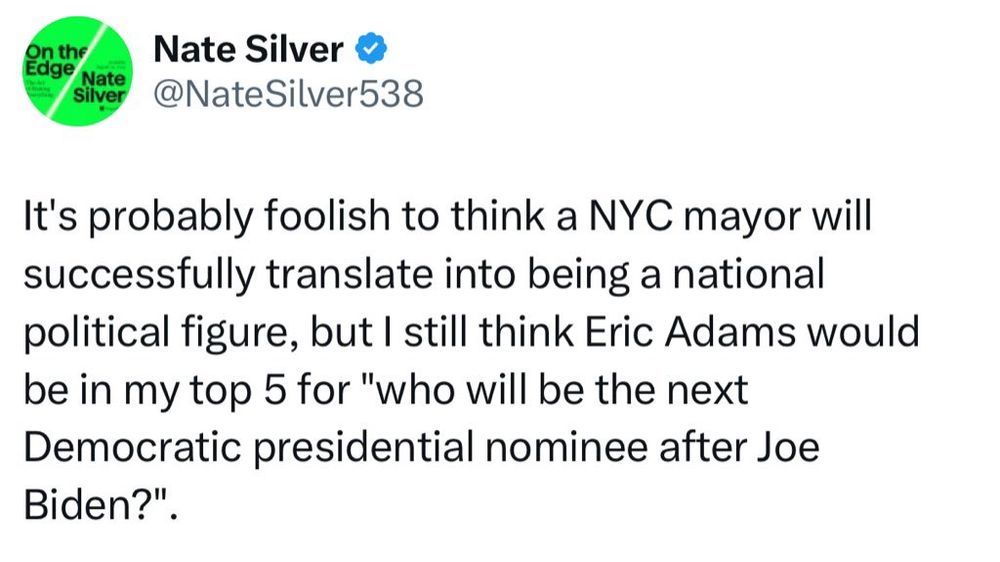
Task: Select the words "Eric Adams" in tweet
Action: coord(690,332)
